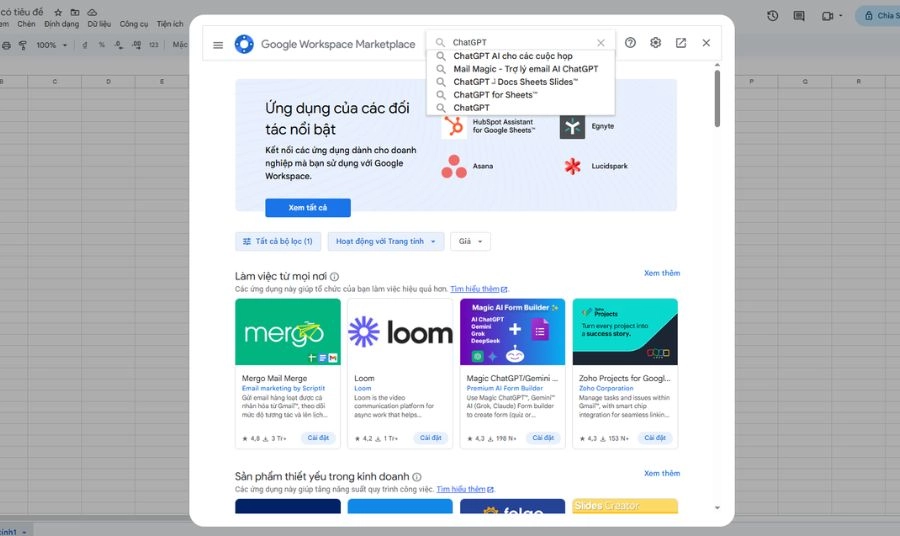Click 'Email marketing by Scriptit' developer link
The height and width of the screenshot is (536, 900).
[283, 389]
